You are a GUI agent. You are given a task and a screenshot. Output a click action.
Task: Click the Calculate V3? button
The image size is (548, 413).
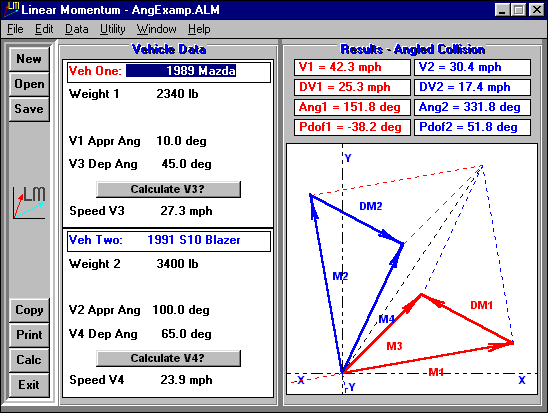(x=168, y=189)
